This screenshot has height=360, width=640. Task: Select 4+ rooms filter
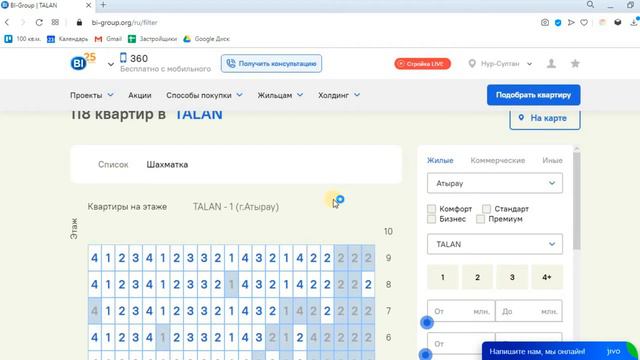coord(547,277)
